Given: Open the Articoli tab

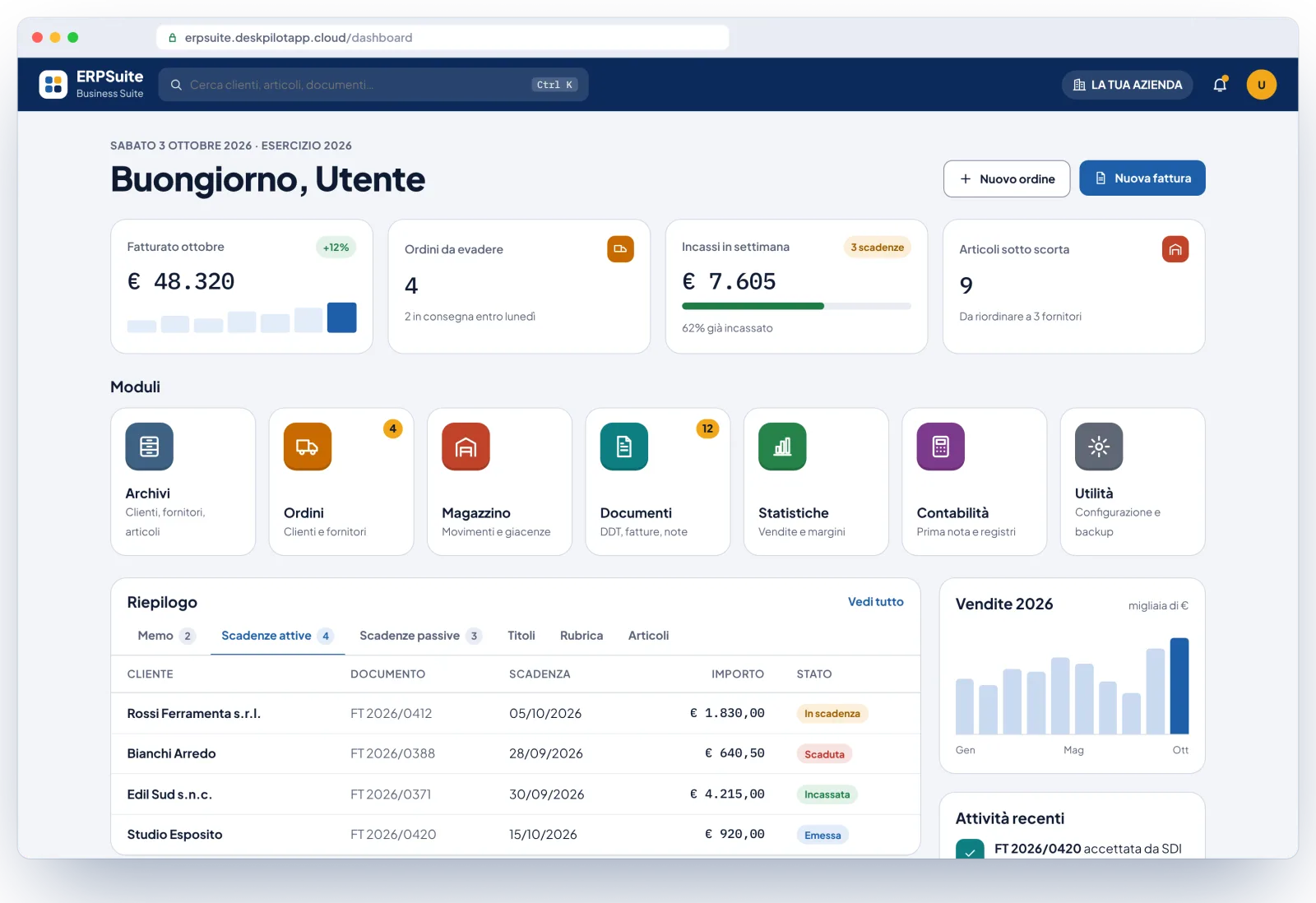Looking at the screenshot, I should pyautogui.click(x=649, y=636).
